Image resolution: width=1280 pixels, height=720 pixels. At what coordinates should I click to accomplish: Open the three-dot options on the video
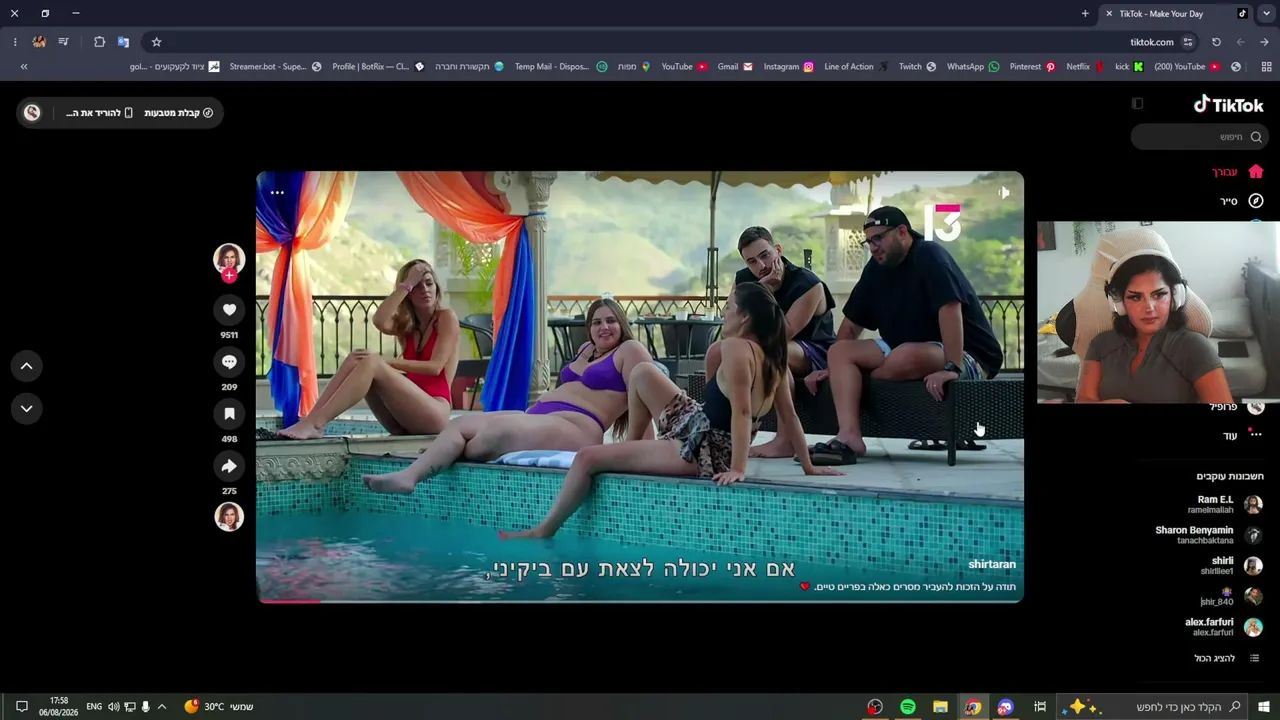(277, 192)
